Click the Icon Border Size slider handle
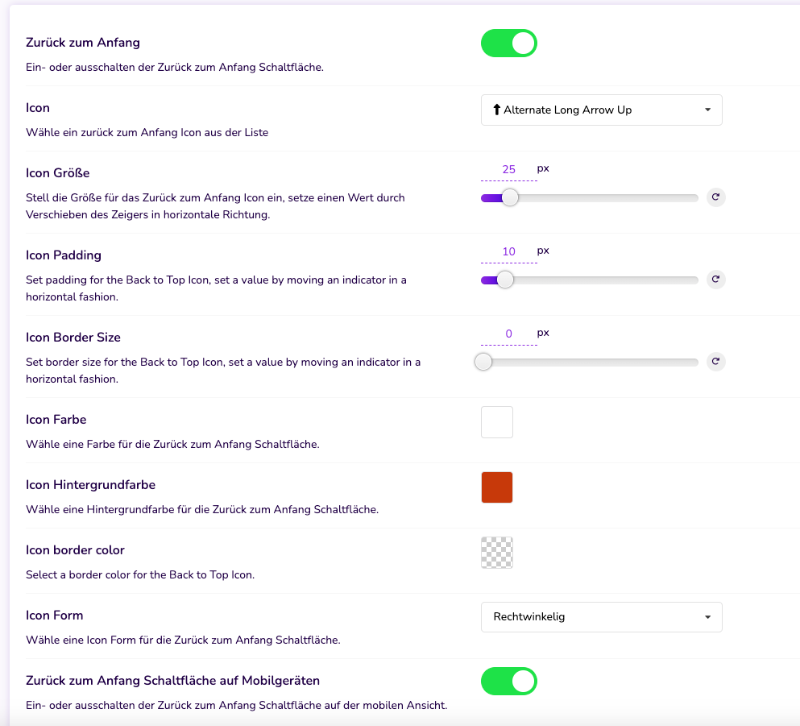 coord(483,362)
